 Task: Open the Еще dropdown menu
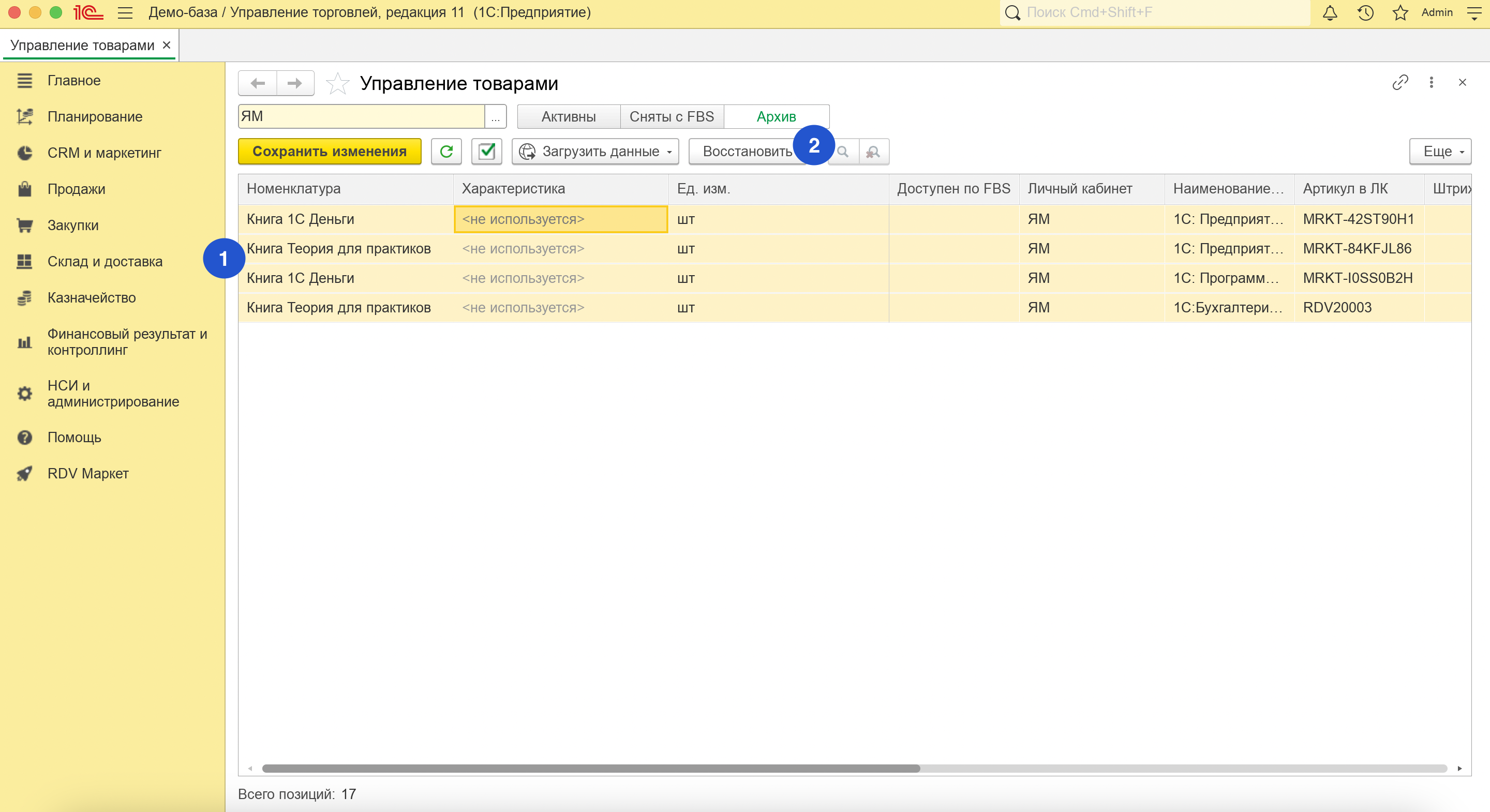click(x=1440, y=152)
